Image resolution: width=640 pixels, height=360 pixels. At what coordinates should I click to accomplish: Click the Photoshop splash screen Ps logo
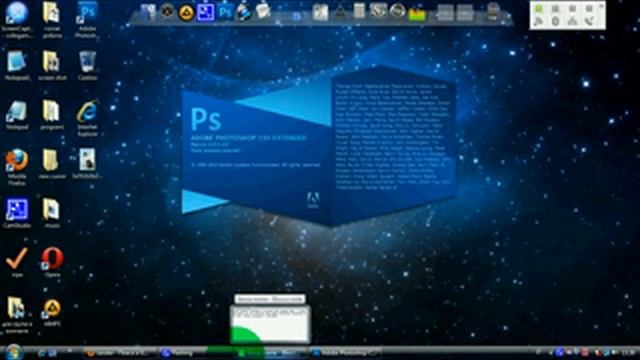[206, 119]
